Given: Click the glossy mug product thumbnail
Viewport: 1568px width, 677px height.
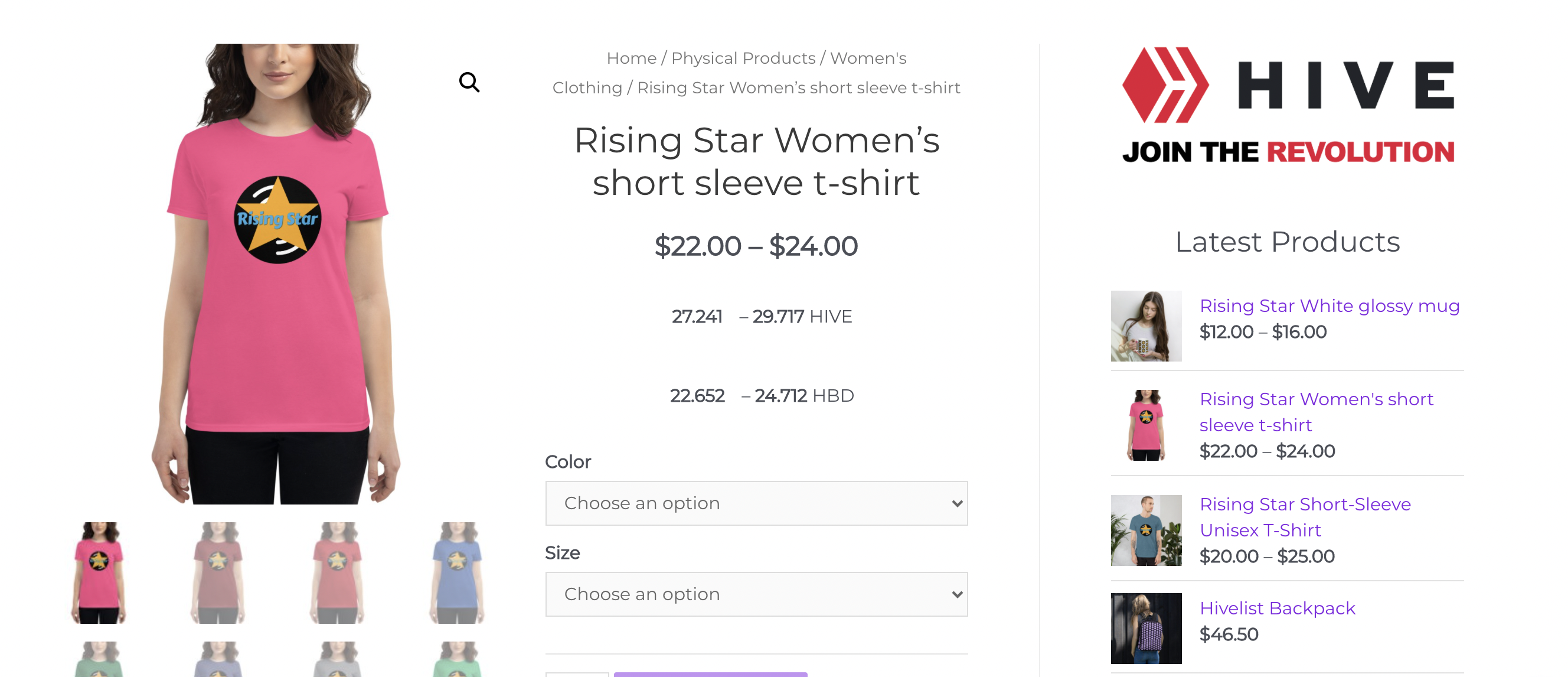Looking at the screenshot, I should pos(1145,326).
